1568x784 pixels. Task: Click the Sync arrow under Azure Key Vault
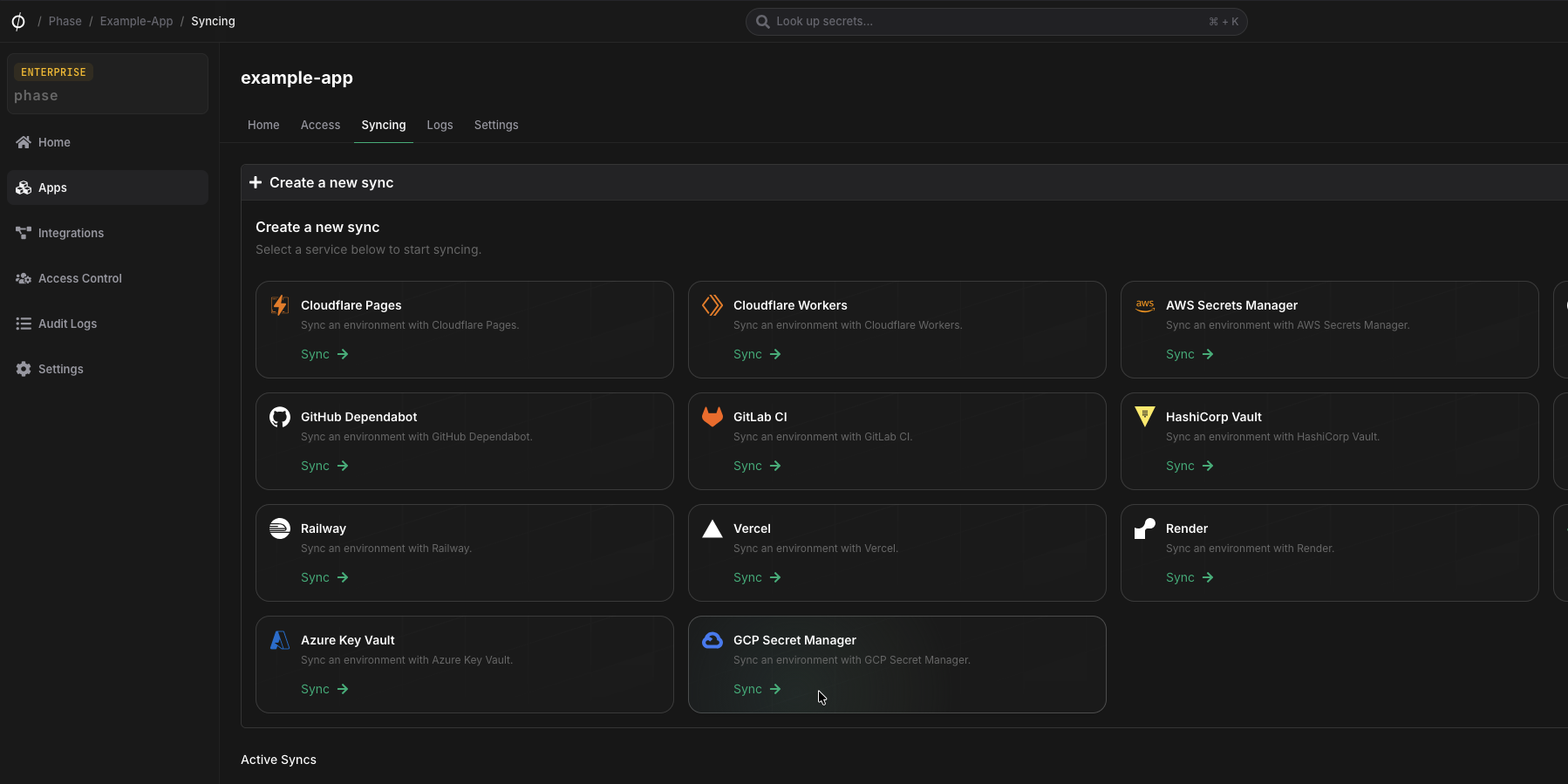click(x=343, y=689)
